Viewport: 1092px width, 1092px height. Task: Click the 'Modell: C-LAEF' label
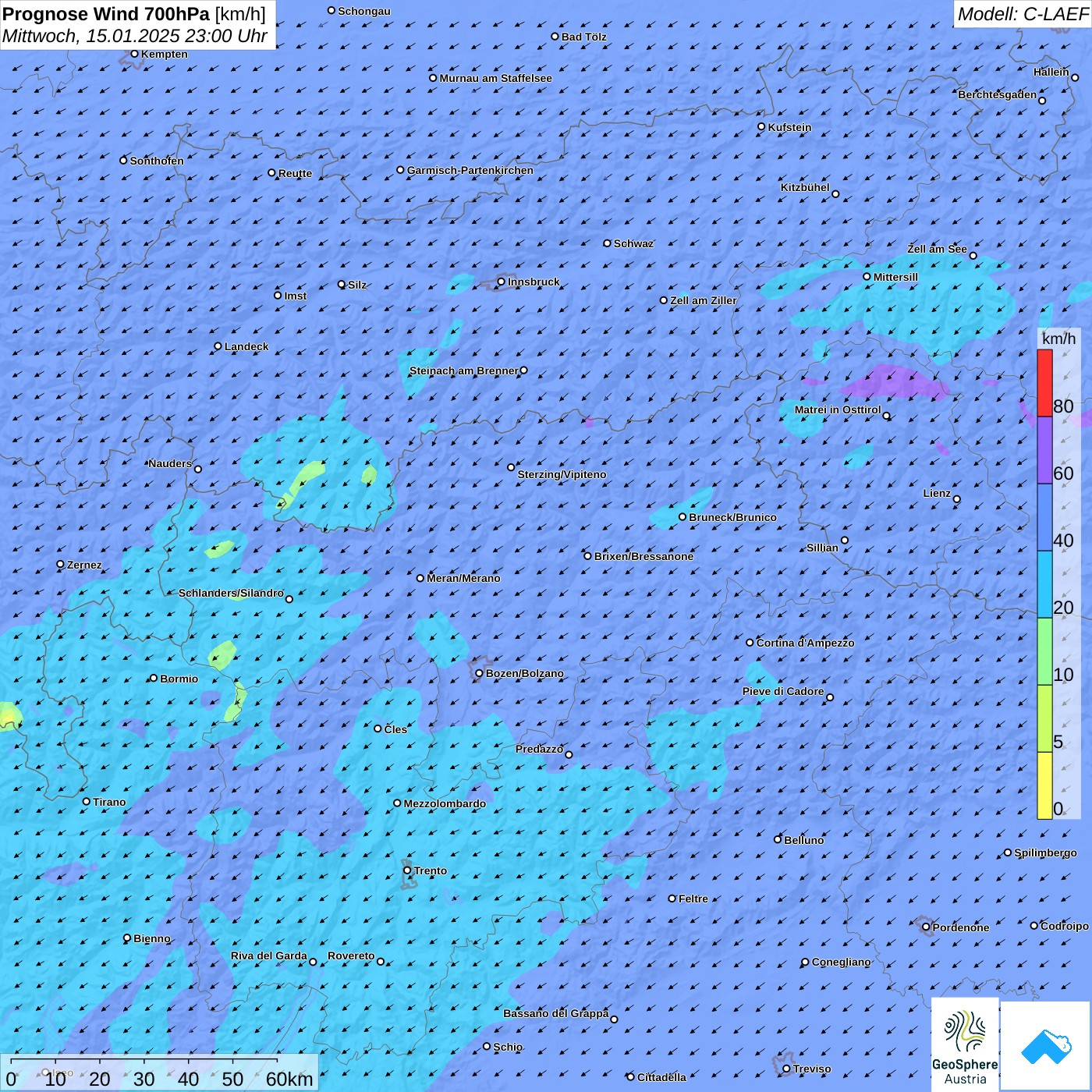pos(1023,14)
